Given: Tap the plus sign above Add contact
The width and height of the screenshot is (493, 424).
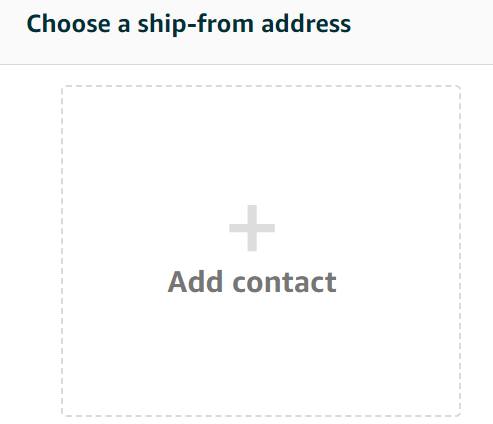Looking at the screenshot, I should (252, 228).
